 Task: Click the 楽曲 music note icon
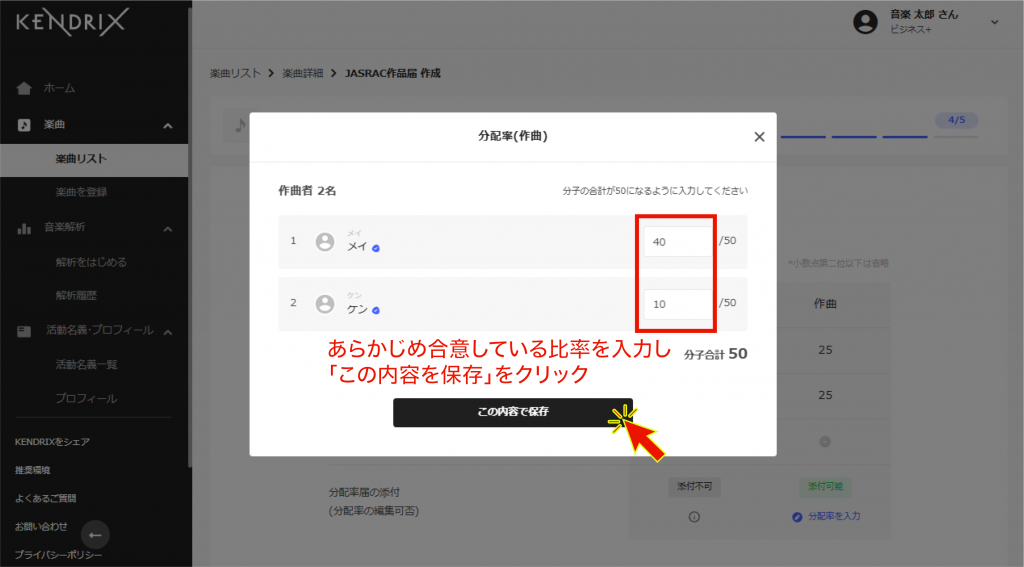tap(24, 125)
